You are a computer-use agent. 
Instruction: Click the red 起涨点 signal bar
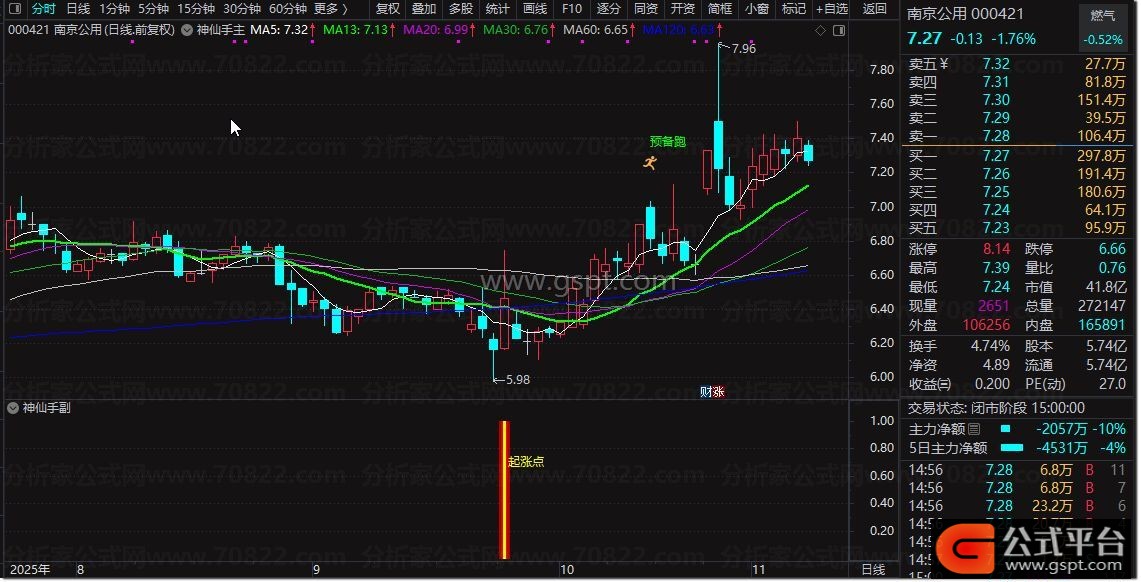(505, 490)
